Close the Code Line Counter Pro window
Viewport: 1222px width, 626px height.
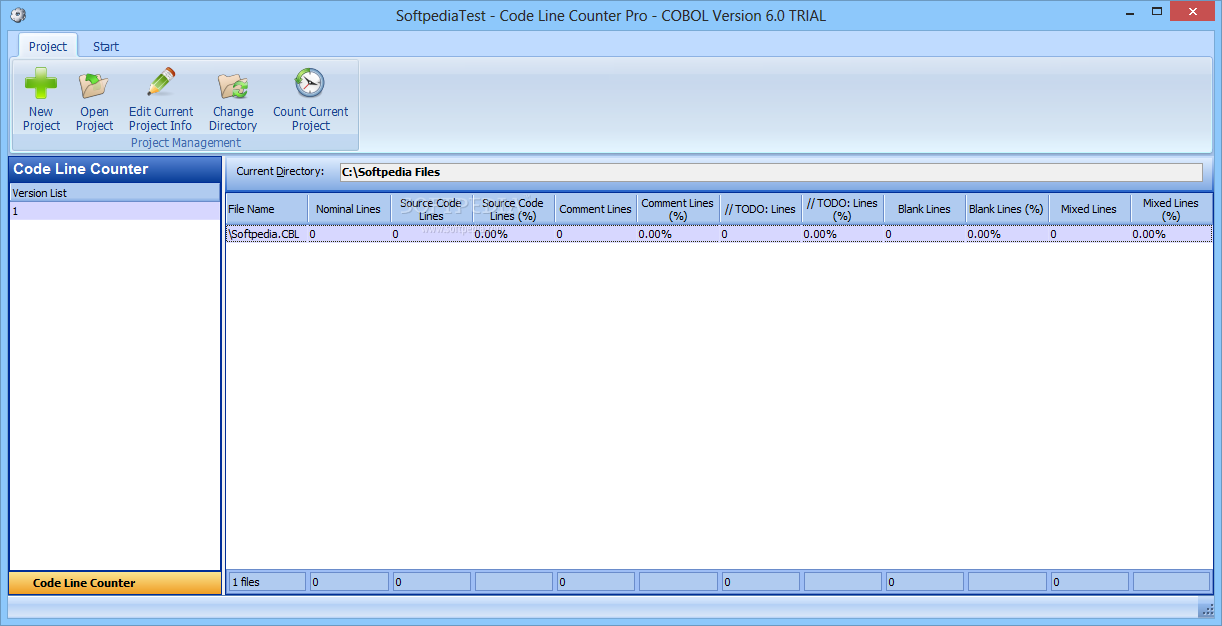coord(1193,11)
